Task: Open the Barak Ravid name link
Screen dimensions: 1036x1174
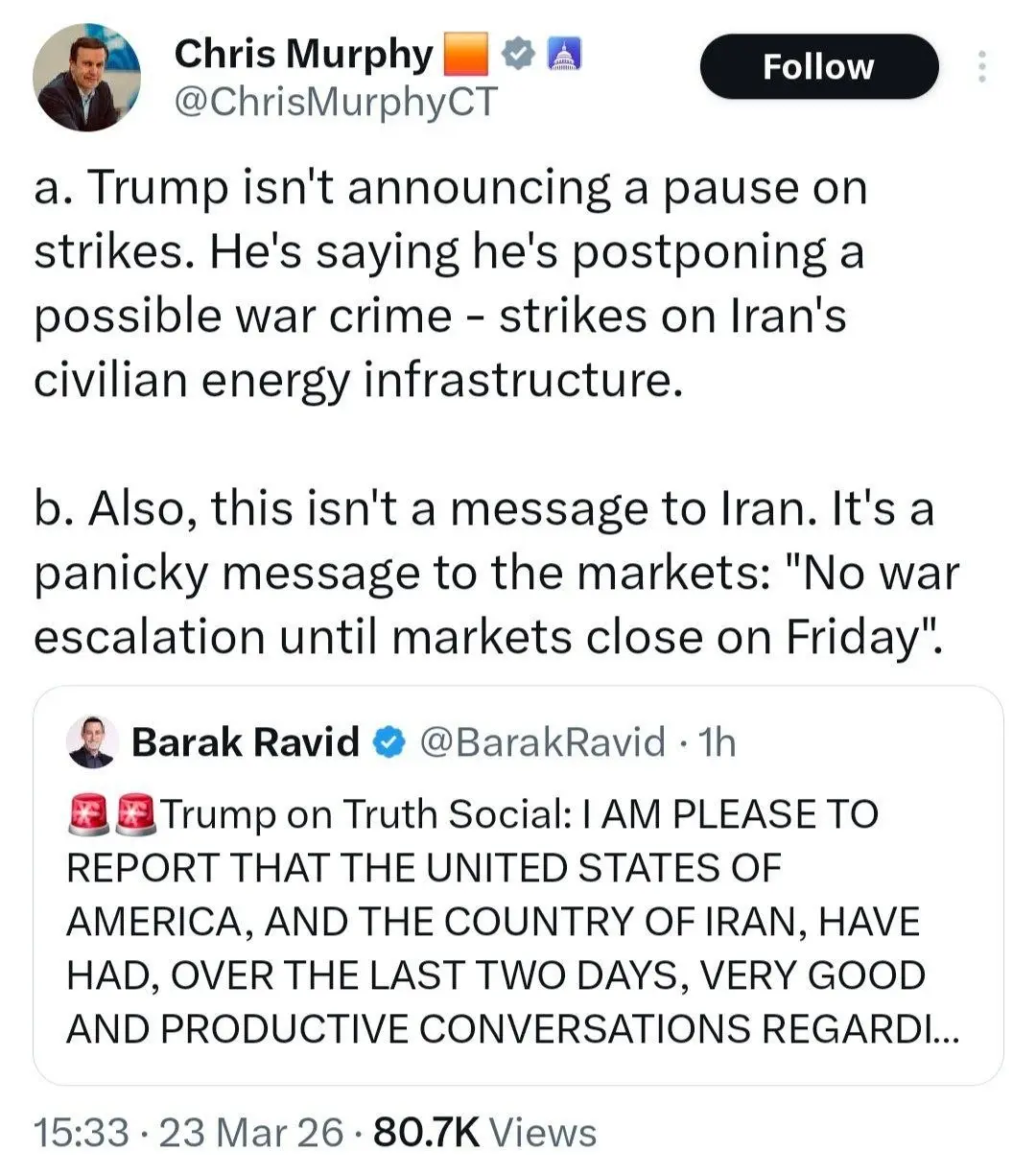Action: tap(245, 742)
